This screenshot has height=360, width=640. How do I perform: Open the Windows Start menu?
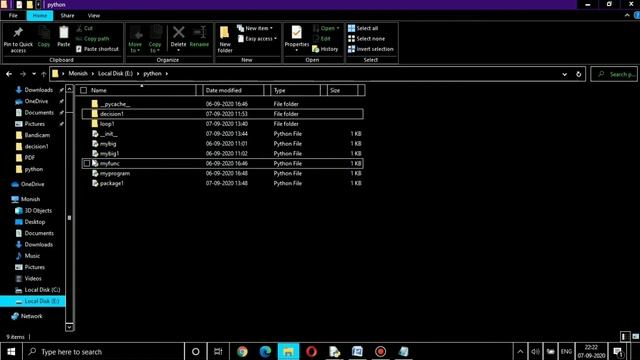coord(11,351)
